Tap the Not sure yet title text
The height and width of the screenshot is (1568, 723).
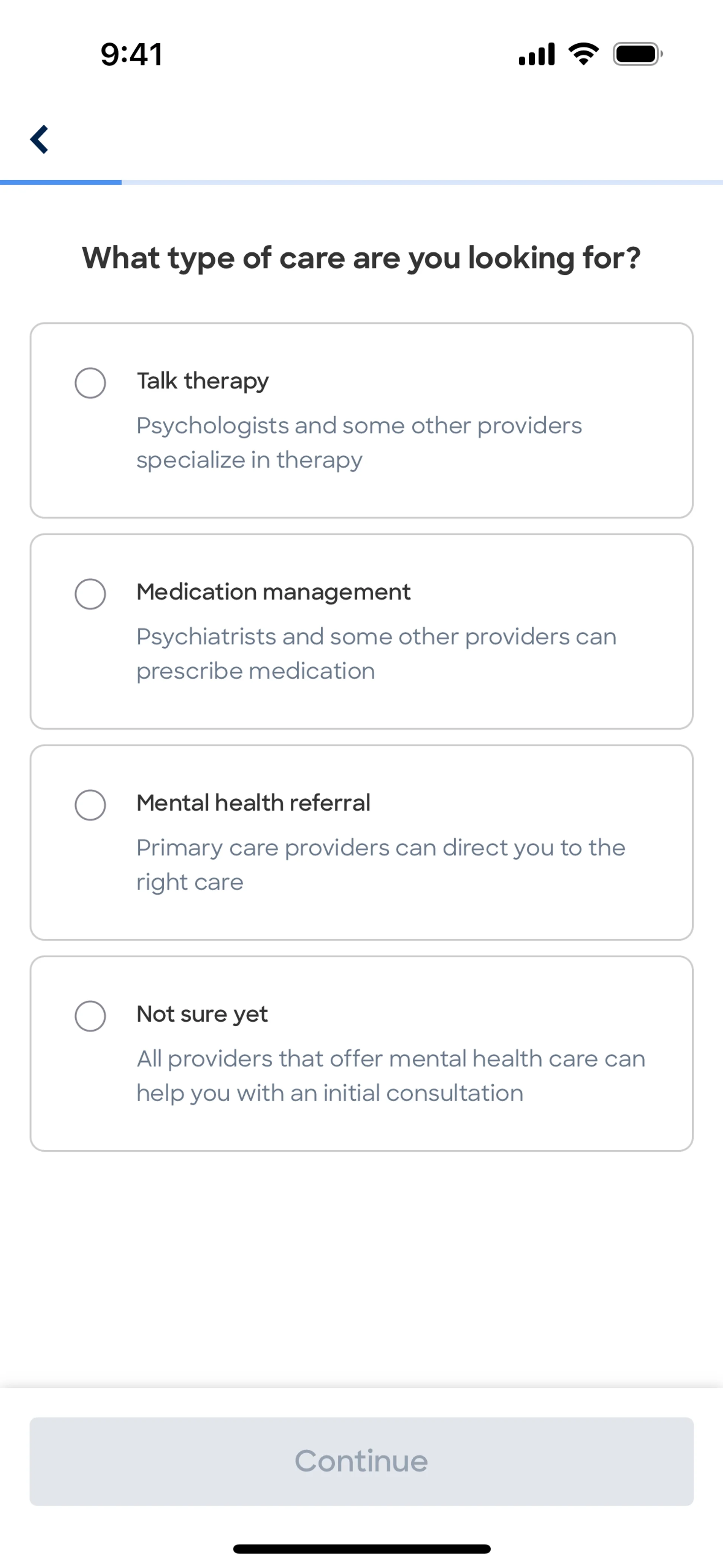pos(202,1014)
